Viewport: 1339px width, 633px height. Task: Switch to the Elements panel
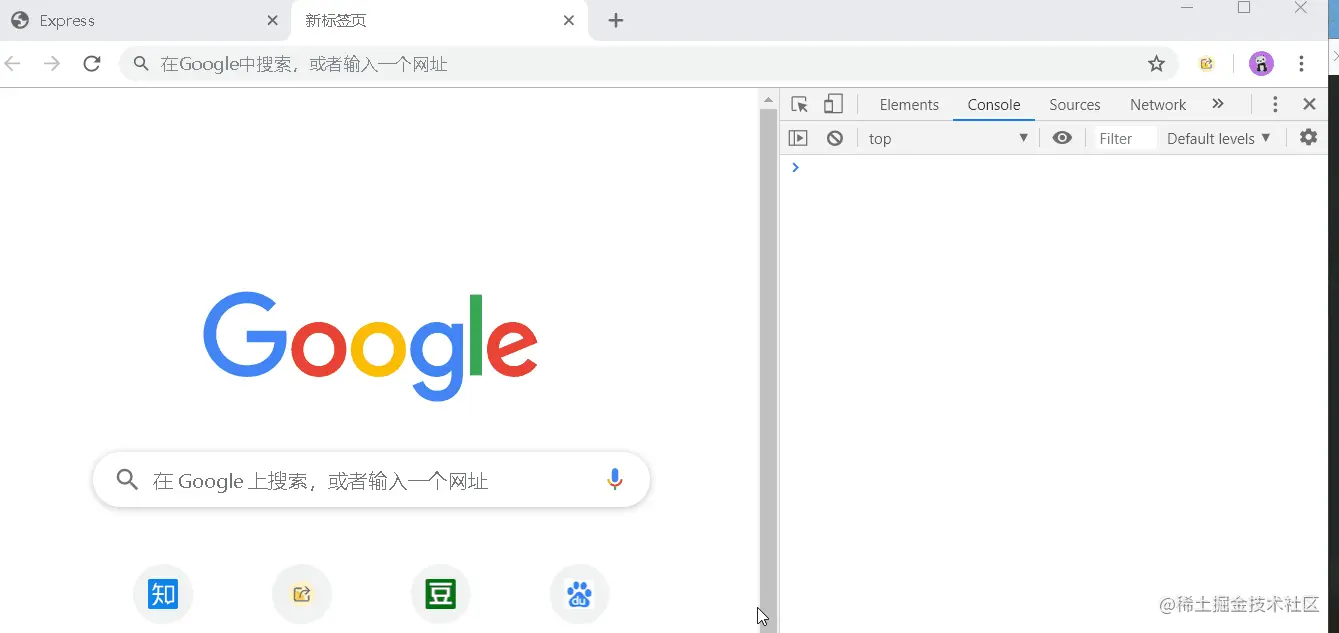[908, 104]
